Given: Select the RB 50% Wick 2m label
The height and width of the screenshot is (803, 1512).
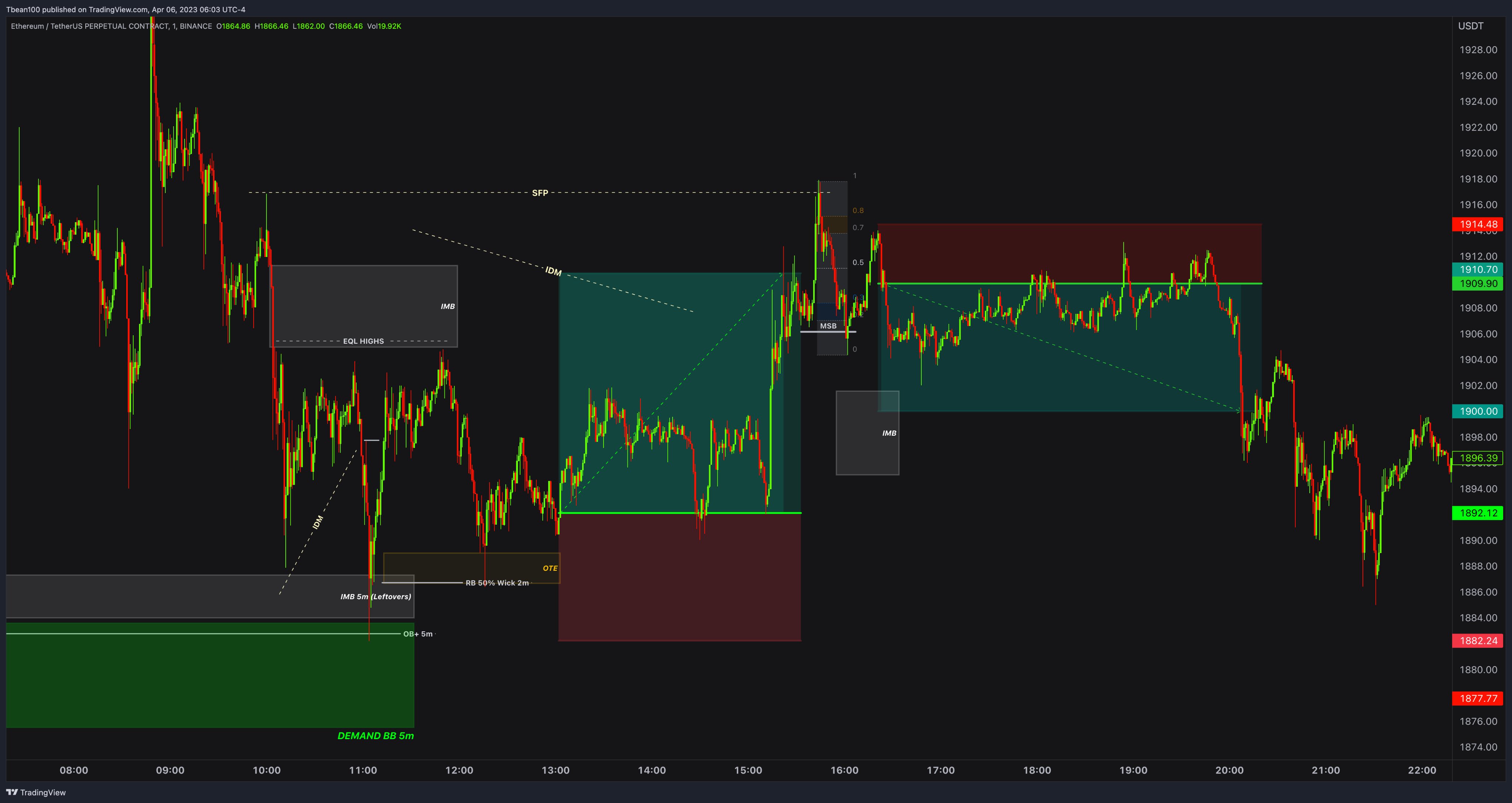Looking at the screenshot, I should [x=497, y=583].
